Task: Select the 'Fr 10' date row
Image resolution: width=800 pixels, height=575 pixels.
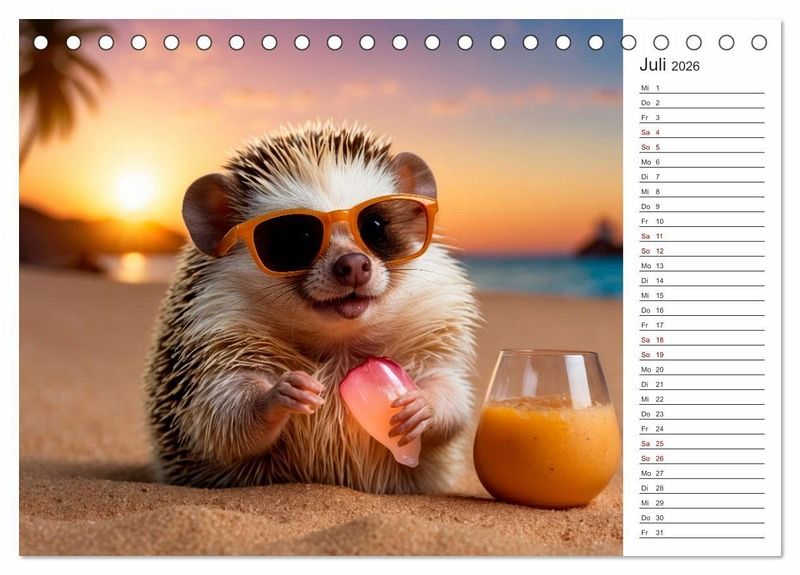Action: [x=702, y=221]
